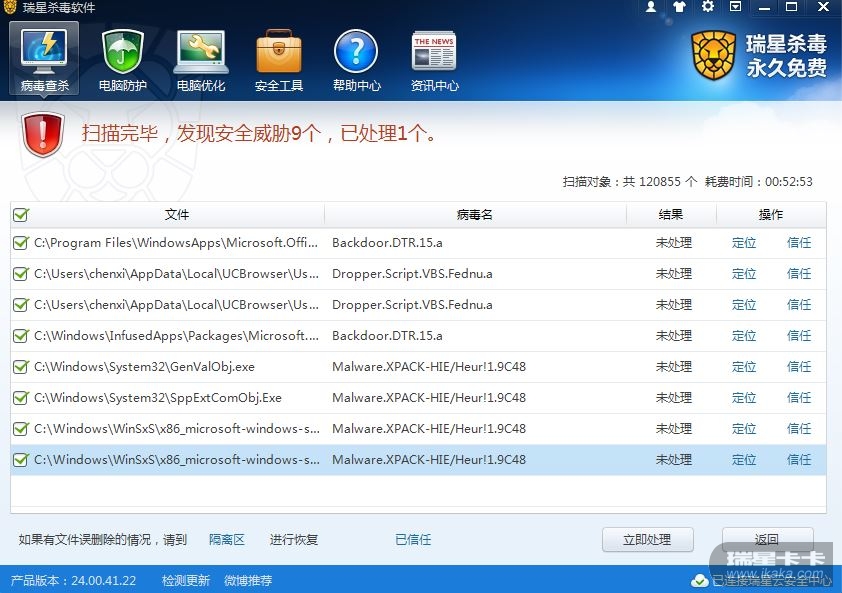
Task: Sort by 结果 column header
Action: tap(671, 215)
